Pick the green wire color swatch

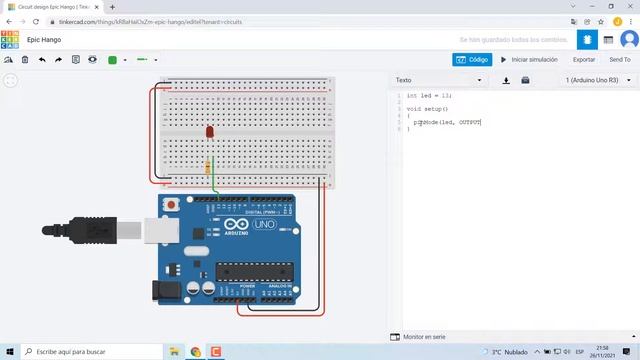(x=112, y=60)
